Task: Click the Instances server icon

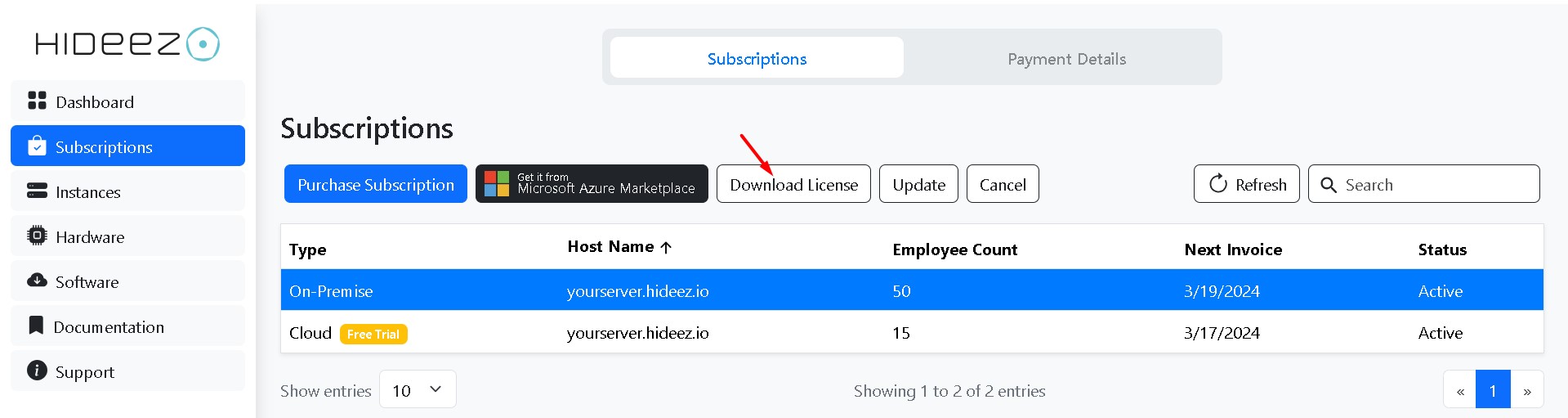Action: click(x=37, y=191)
